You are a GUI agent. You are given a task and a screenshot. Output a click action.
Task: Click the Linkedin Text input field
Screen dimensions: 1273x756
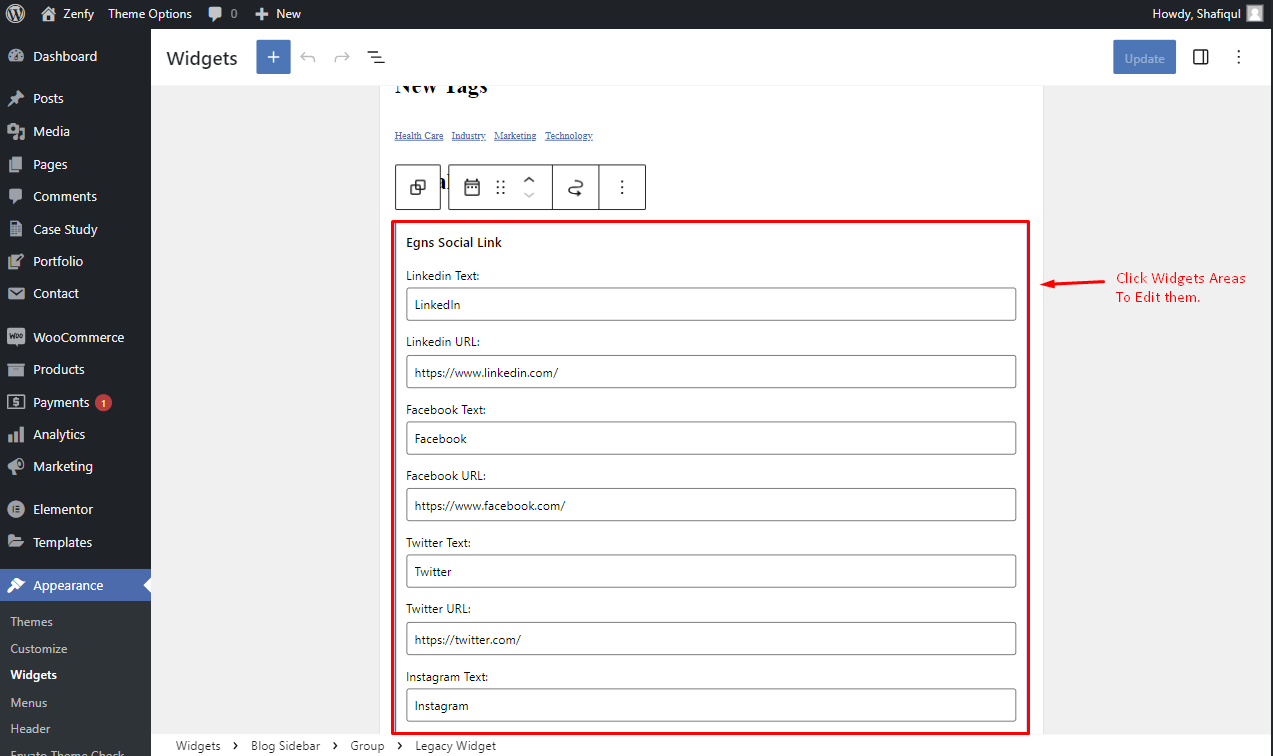pos(711,304)
